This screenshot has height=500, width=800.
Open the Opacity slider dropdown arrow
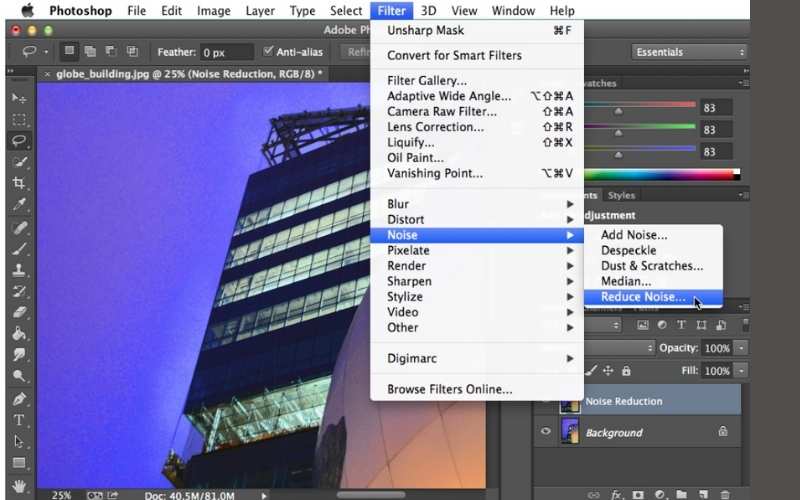click(x=741, y=348)
